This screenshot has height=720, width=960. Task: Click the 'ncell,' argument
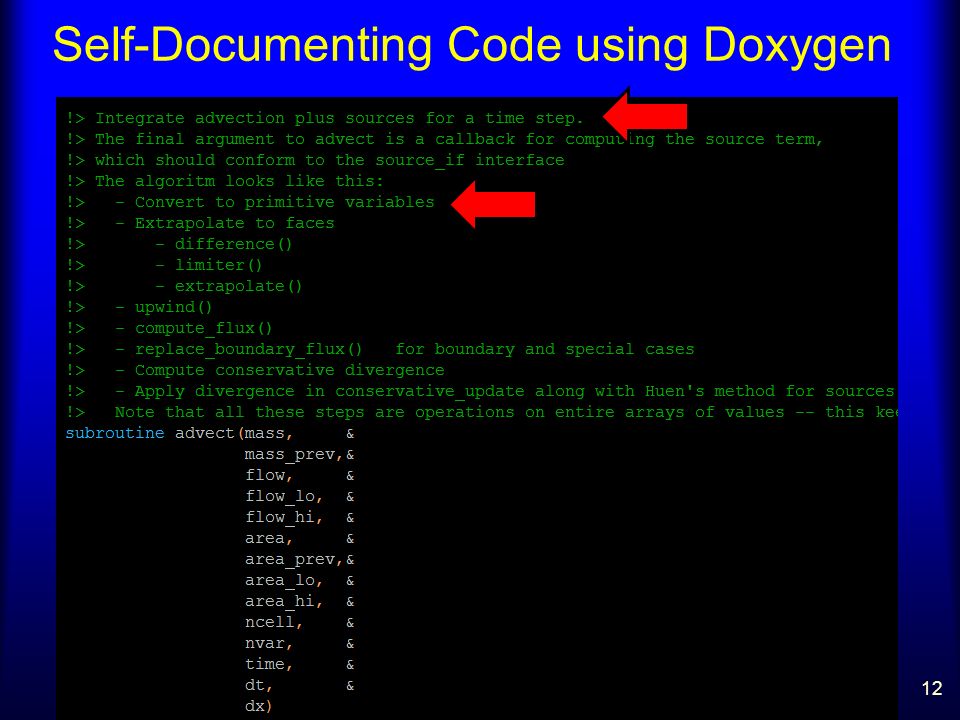click(274, 623)
